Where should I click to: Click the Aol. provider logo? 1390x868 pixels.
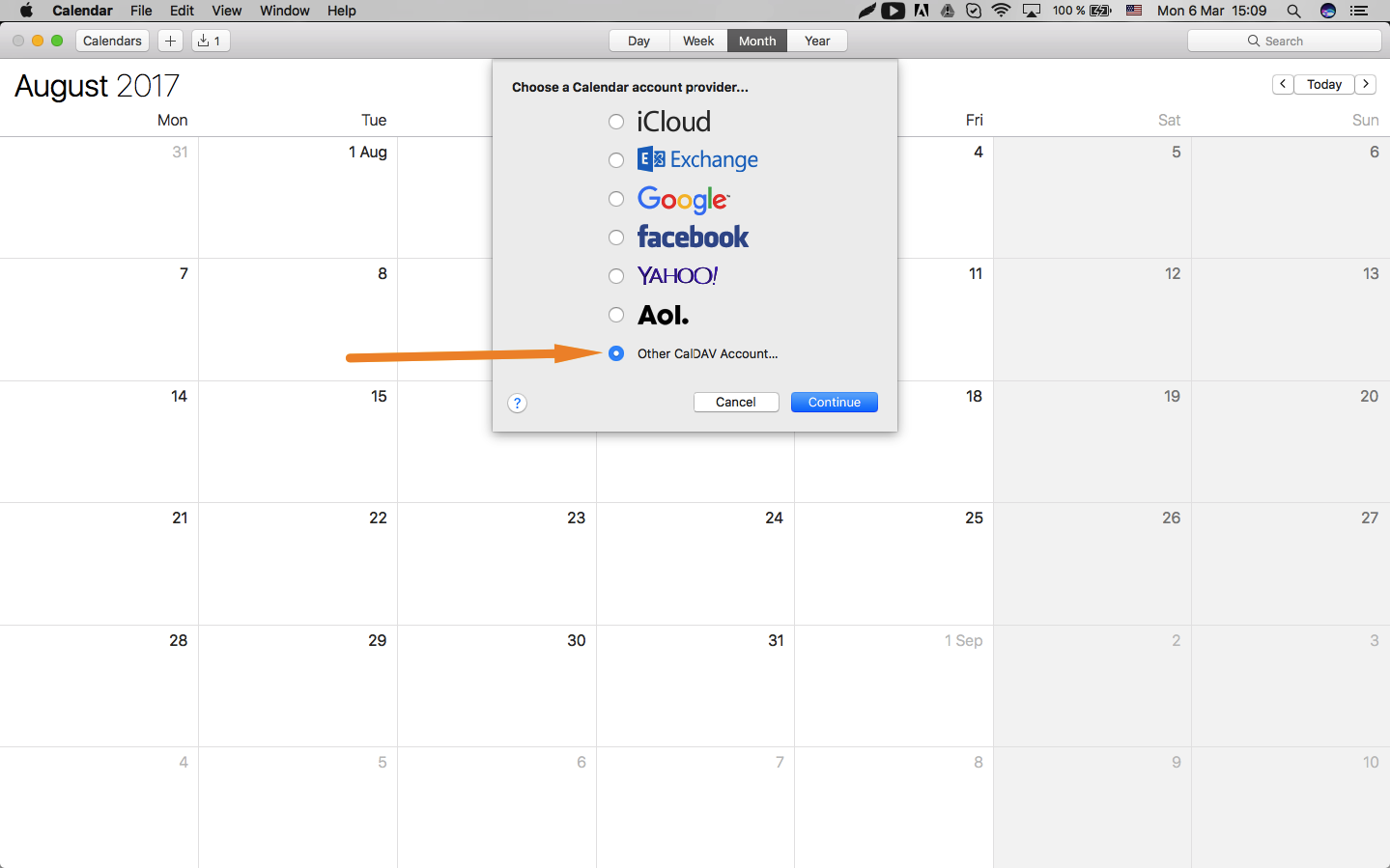click(664, 315)
